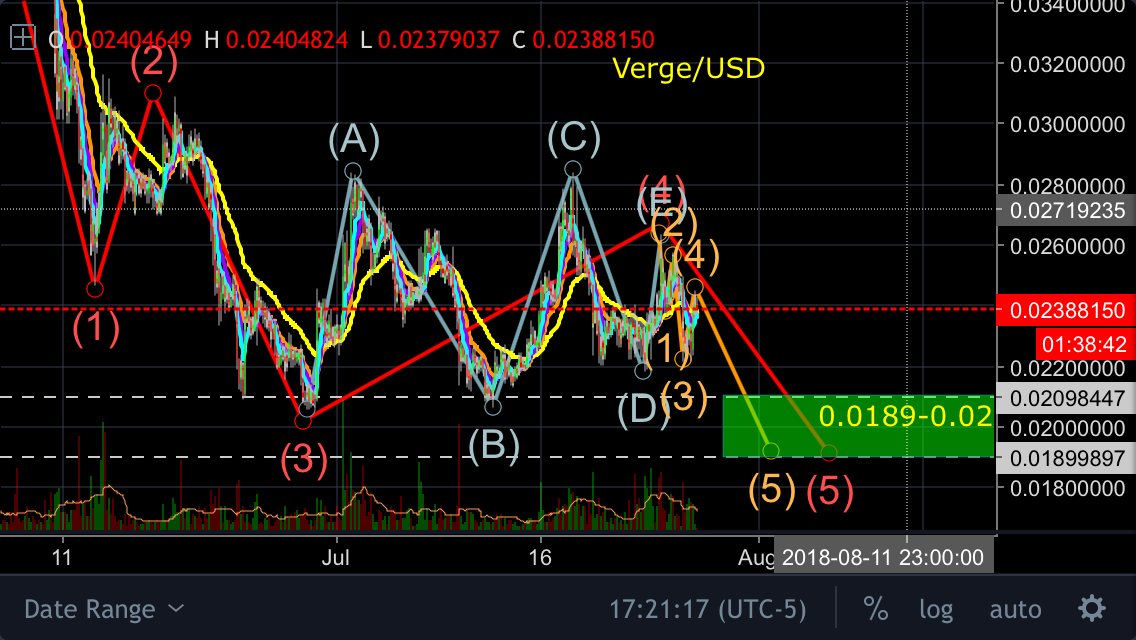The height and width of the screenshot is (640, 1136).
Task: Select the red wave (2) label
Action: 154,62
